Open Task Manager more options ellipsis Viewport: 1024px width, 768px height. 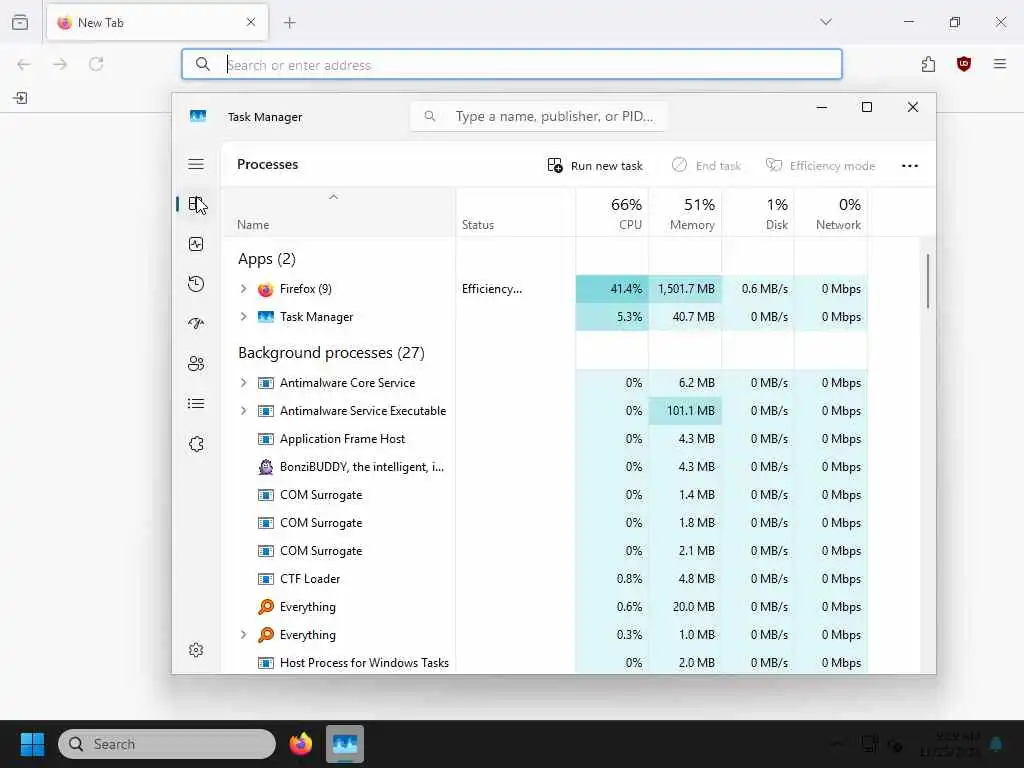(x=910, y=166)
